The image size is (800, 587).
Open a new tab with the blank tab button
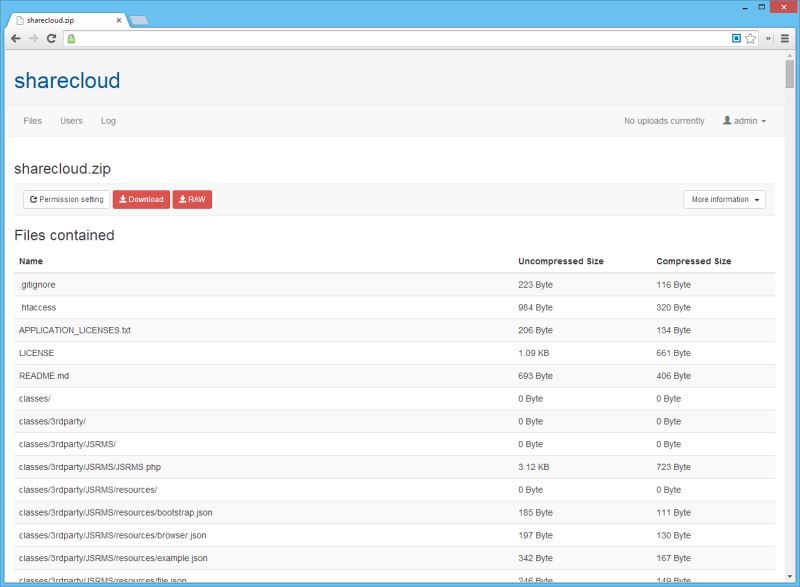pos(139,20)
